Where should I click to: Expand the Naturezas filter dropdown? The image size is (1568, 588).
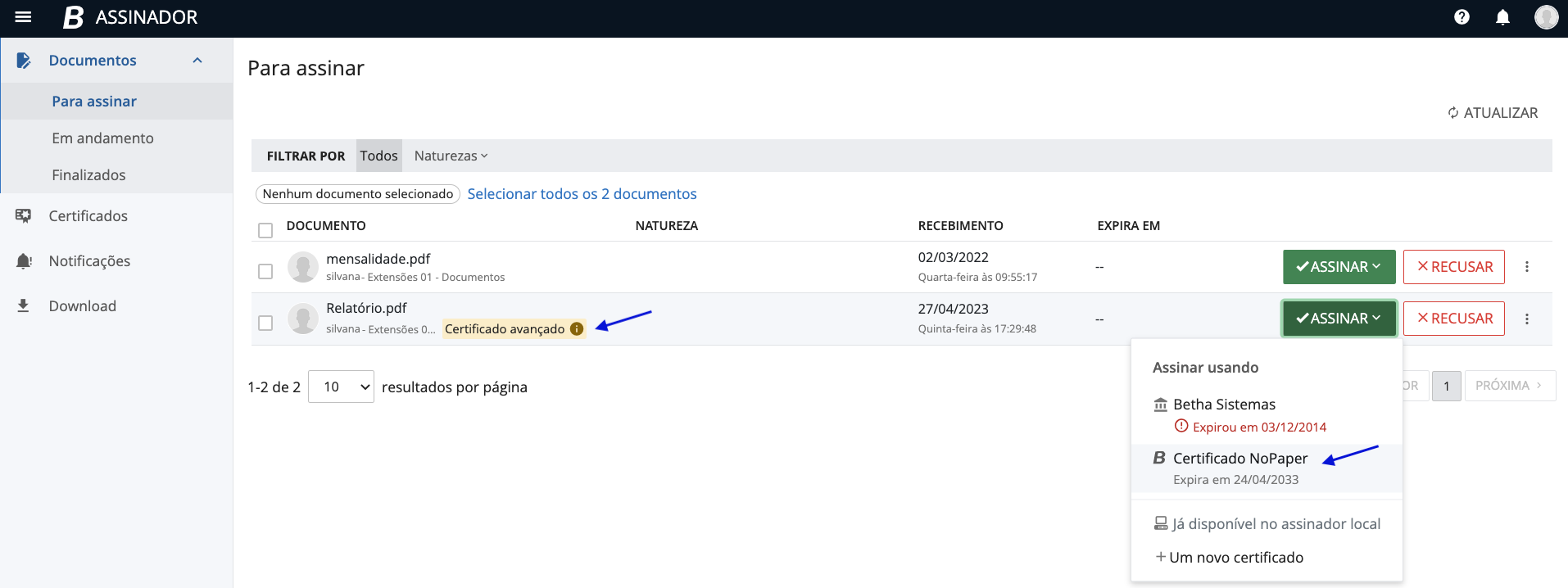click(x=451, y=156)
